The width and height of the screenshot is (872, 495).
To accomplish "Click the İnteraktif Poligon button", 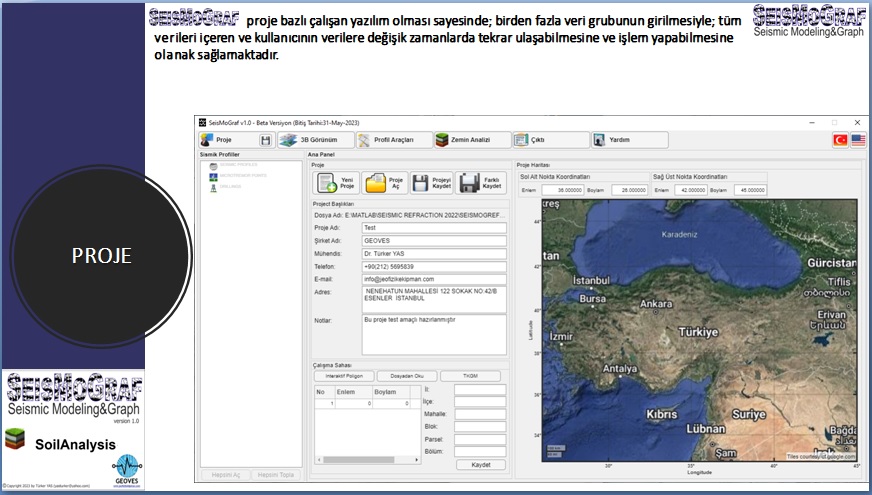I will 344,377.
